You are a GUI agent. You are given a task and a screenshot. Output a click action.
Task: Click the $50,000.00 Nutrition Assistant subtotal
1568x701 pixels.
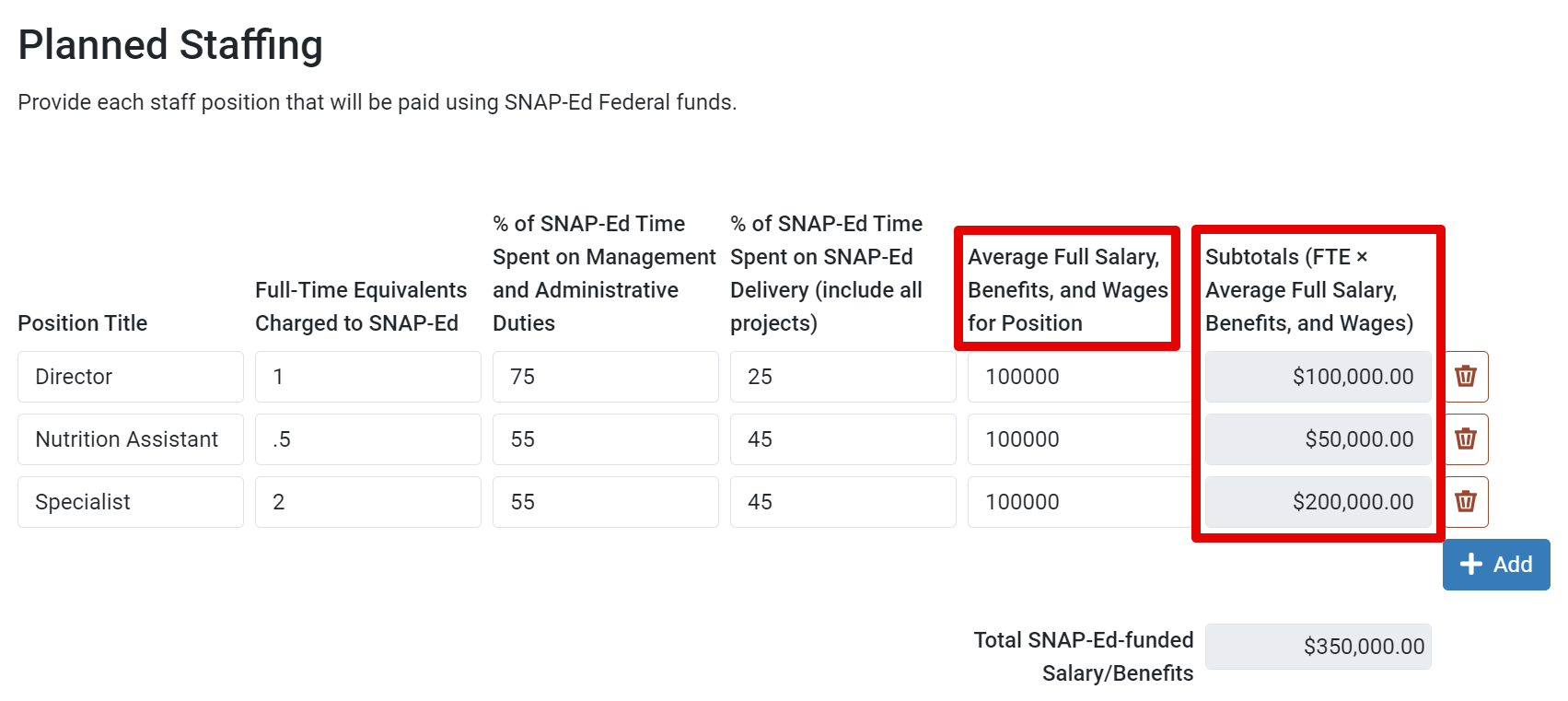coord(1318,439)
